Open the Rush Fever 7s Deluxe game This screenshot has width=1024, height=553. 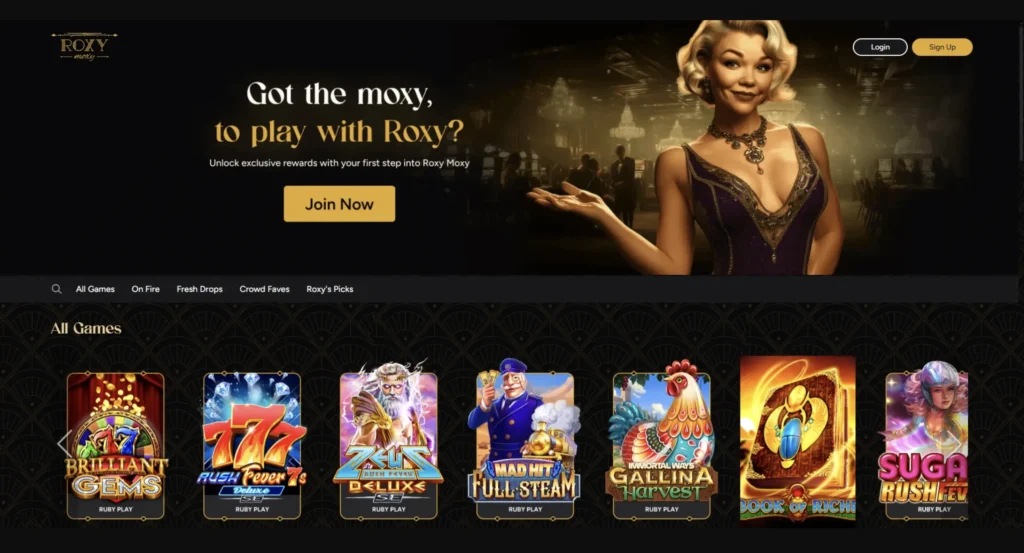252,445
